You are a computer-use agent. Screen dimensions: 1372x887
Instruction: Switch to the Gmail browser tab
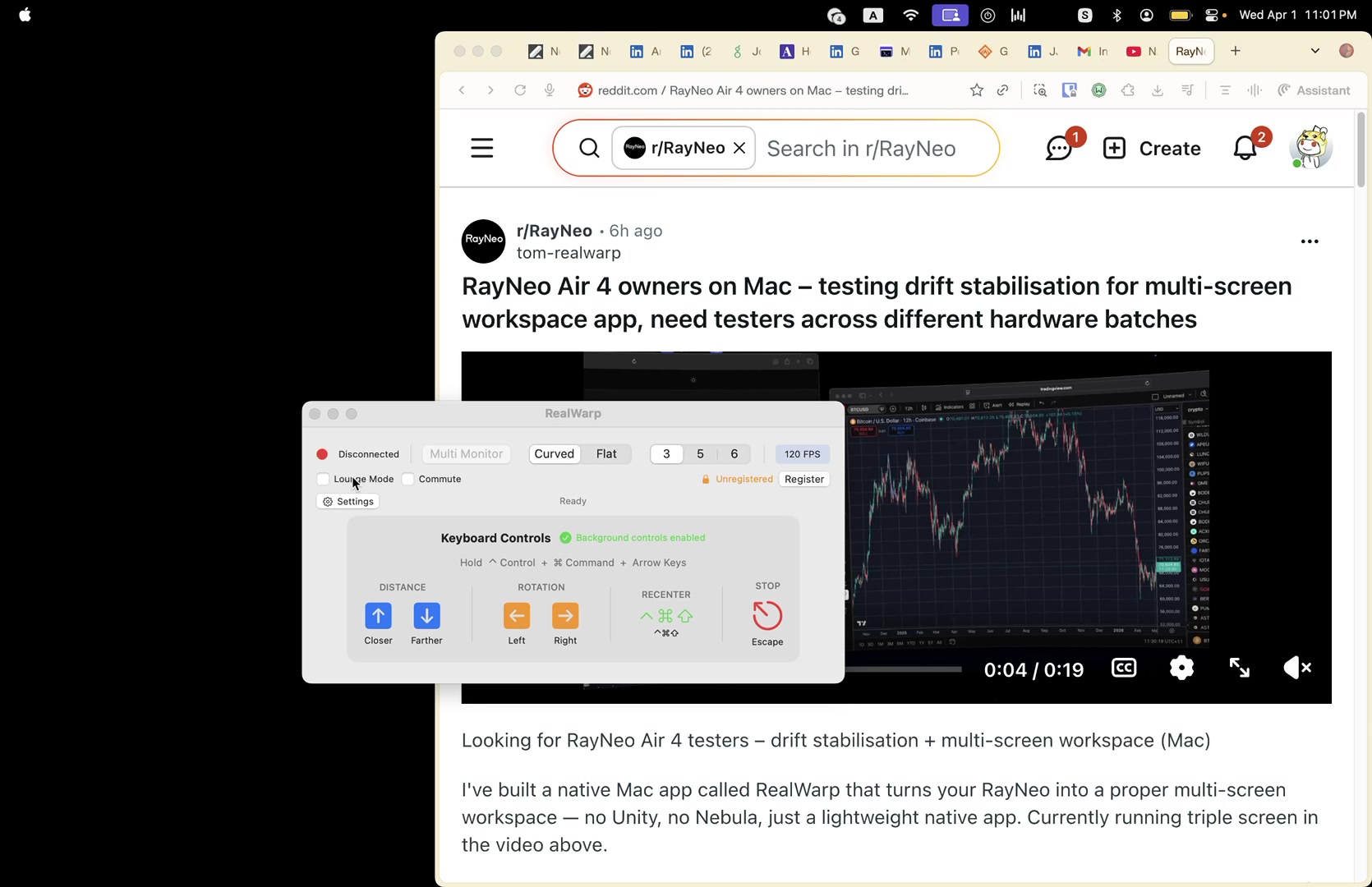[1092, 52]
